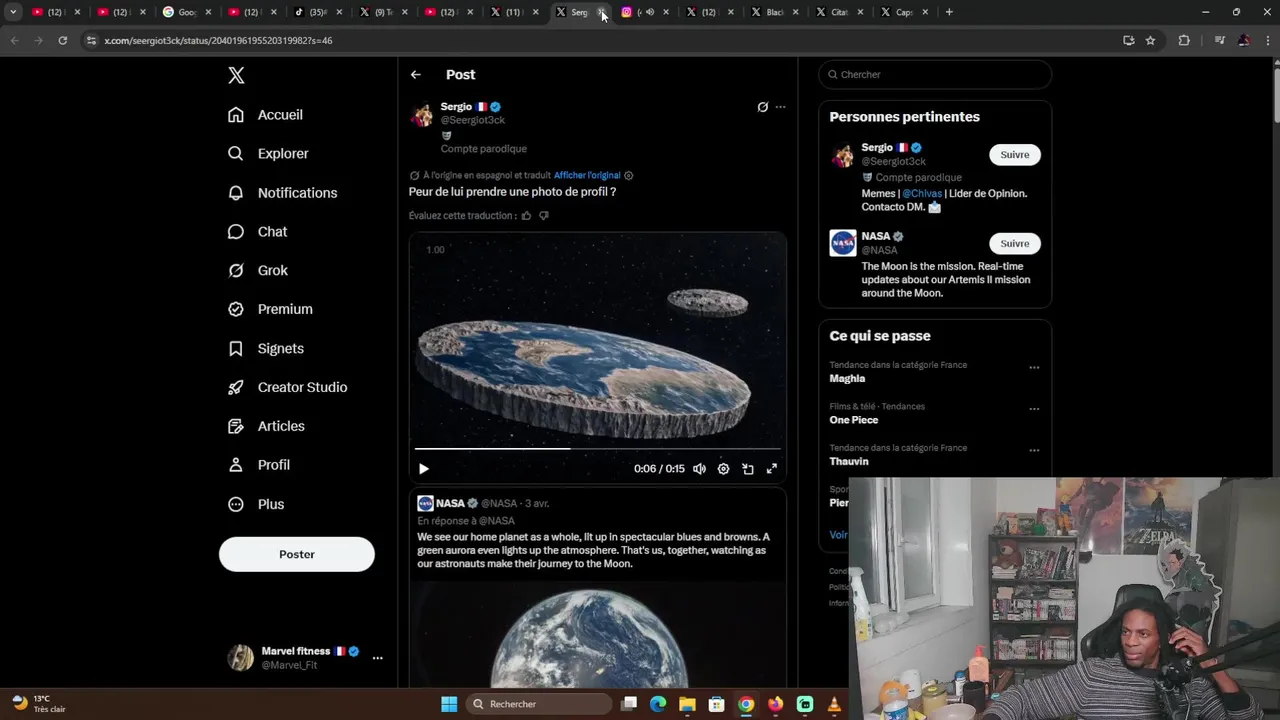
Task: Click Afficher l'original link
Action: 587,175
